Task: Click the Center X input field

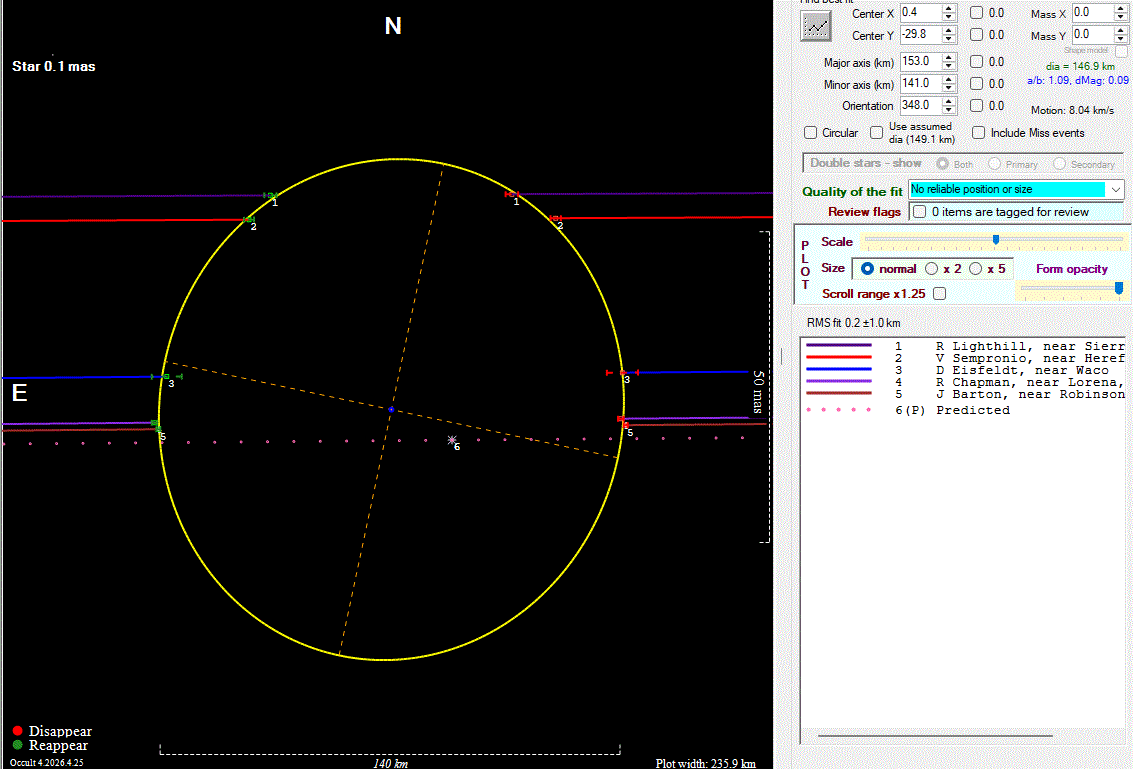Action: tap(921, 12)
